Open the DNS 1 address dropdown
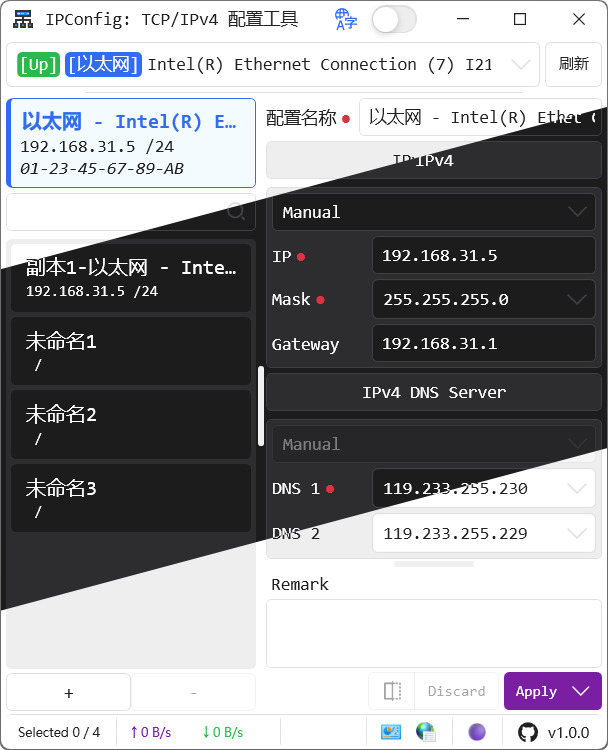The width and height of the screenshot is (608, 750). 484,488
